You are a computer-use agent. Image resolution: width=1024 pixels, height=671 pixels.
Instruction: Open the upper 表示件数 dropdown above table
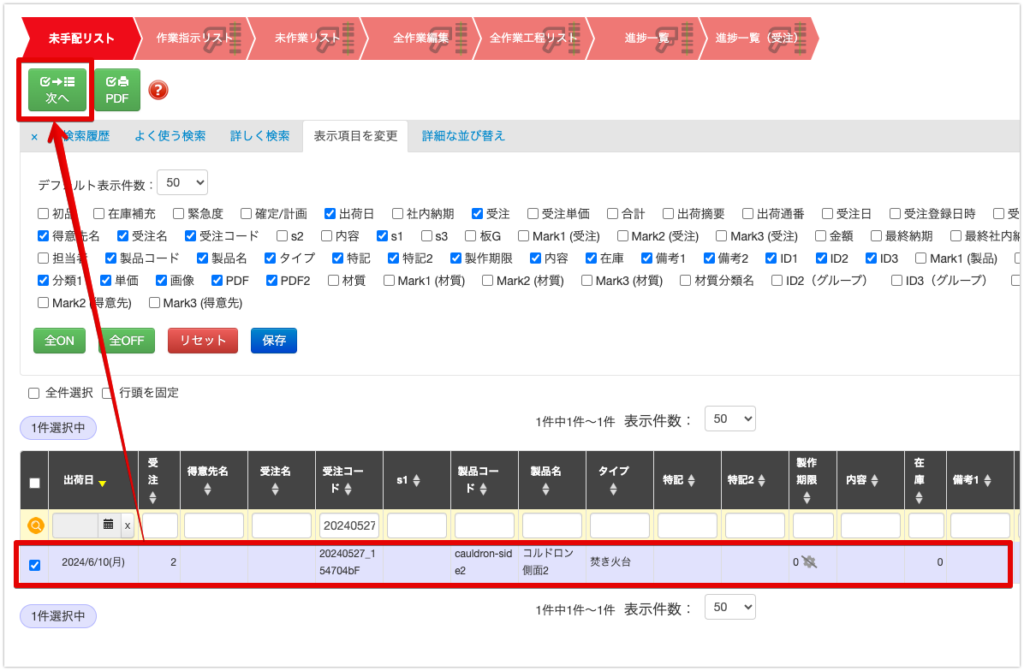(x=730, y=419)
